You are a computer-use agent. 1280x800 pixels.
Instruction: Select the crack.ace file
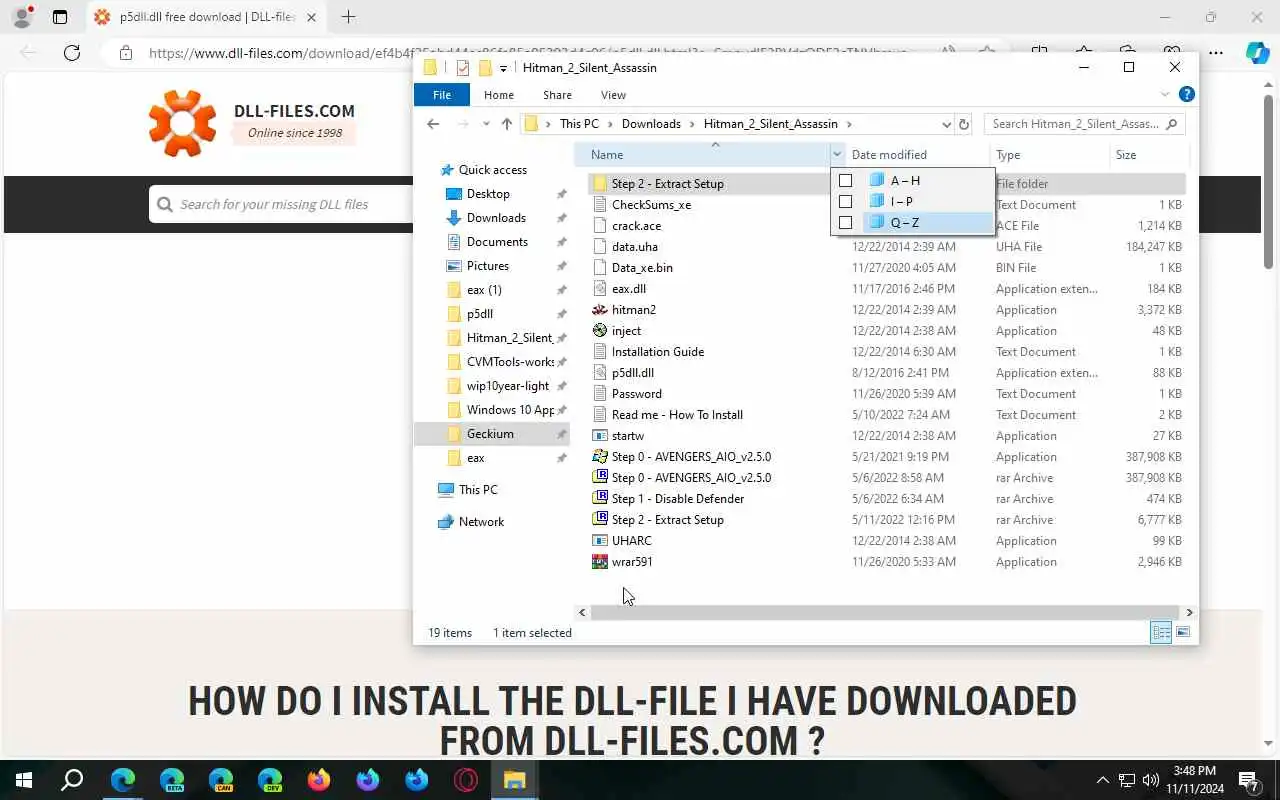coord(636,226)
